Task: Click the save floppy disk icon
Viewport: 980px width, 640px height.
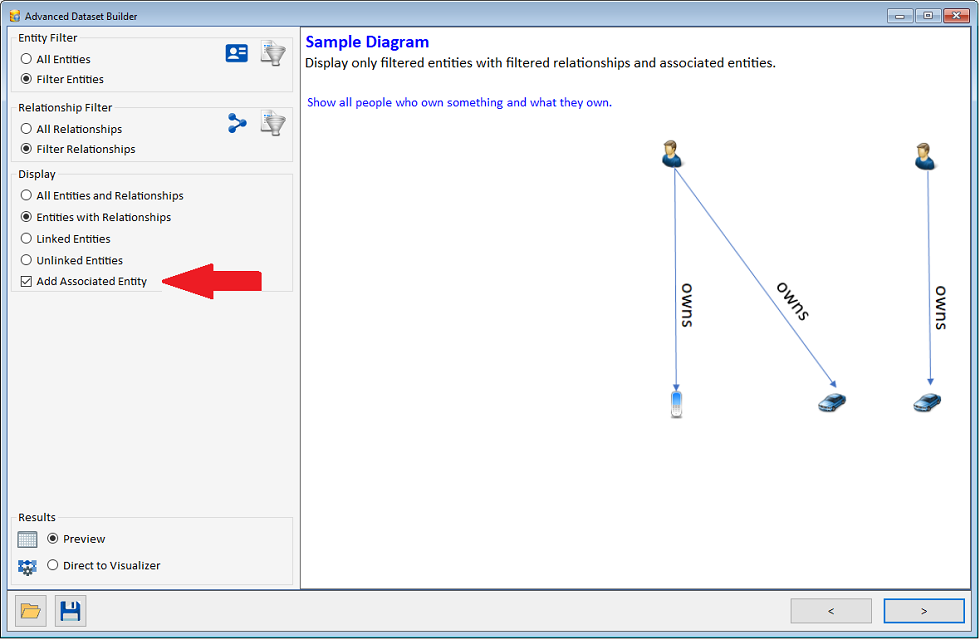Action: coord(70,611)
